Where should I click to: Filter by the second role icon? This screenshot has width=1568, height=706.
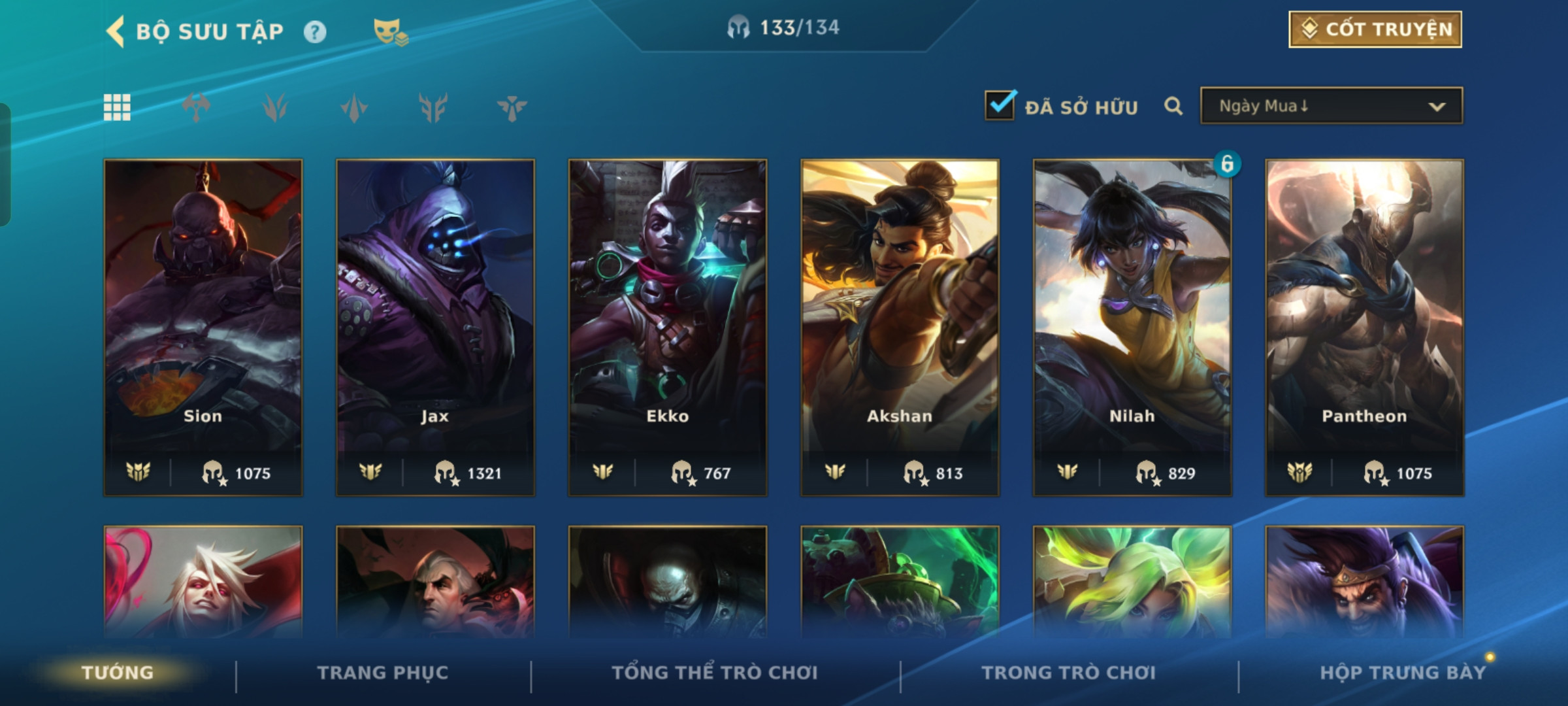[275, 107]
